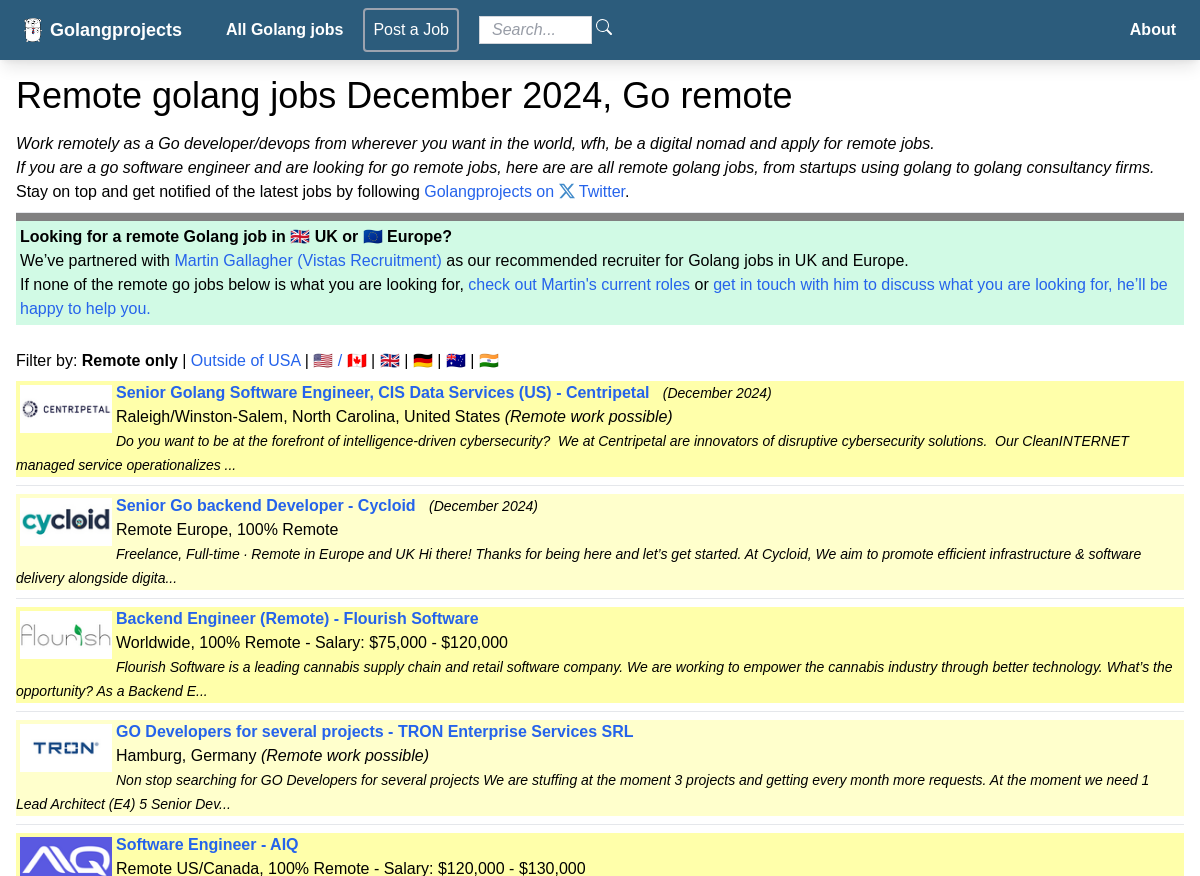Click the search magnifier icon

604,28
